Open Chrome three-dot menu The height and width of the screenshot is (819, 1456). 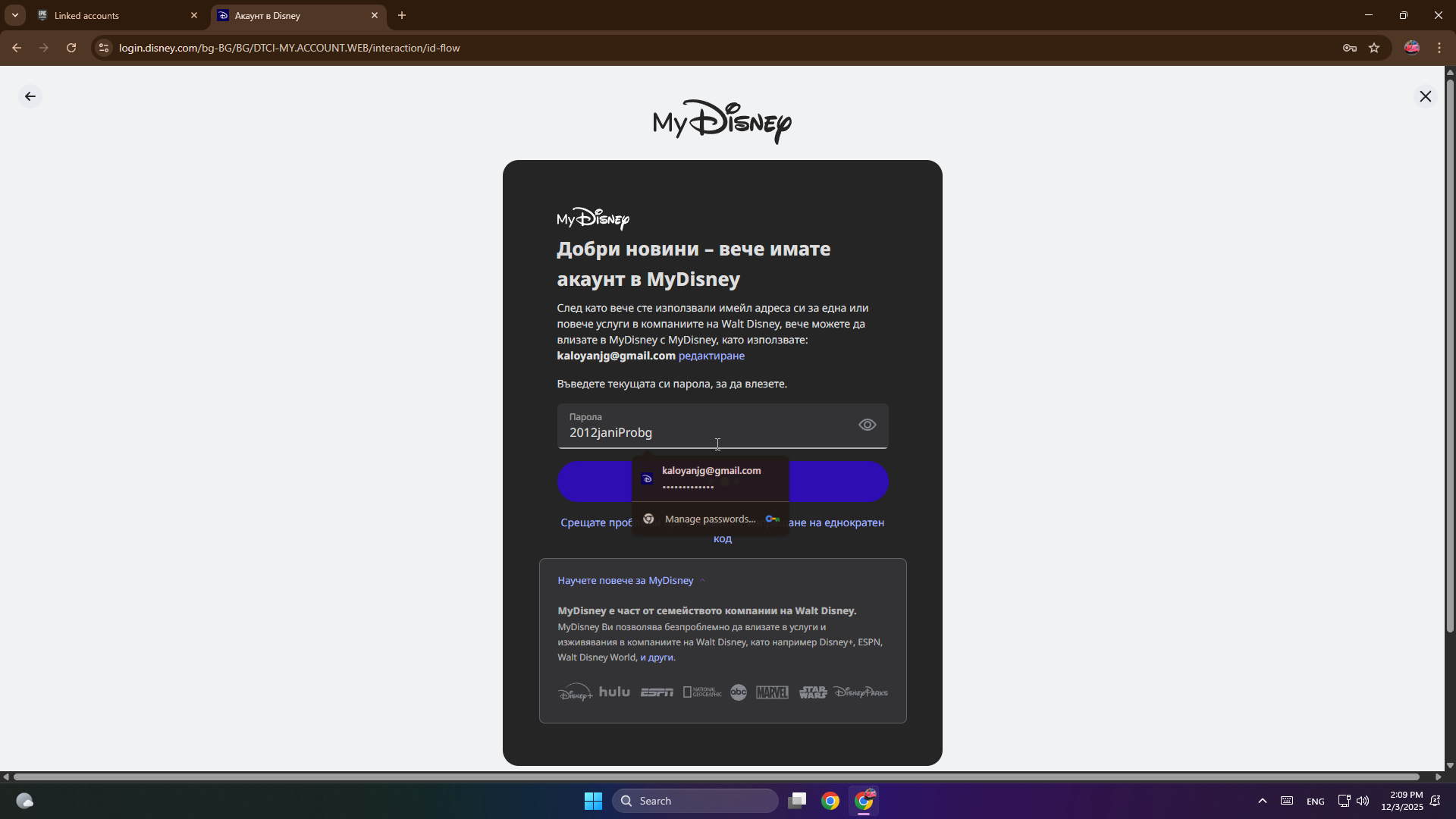coord(1439,48)
